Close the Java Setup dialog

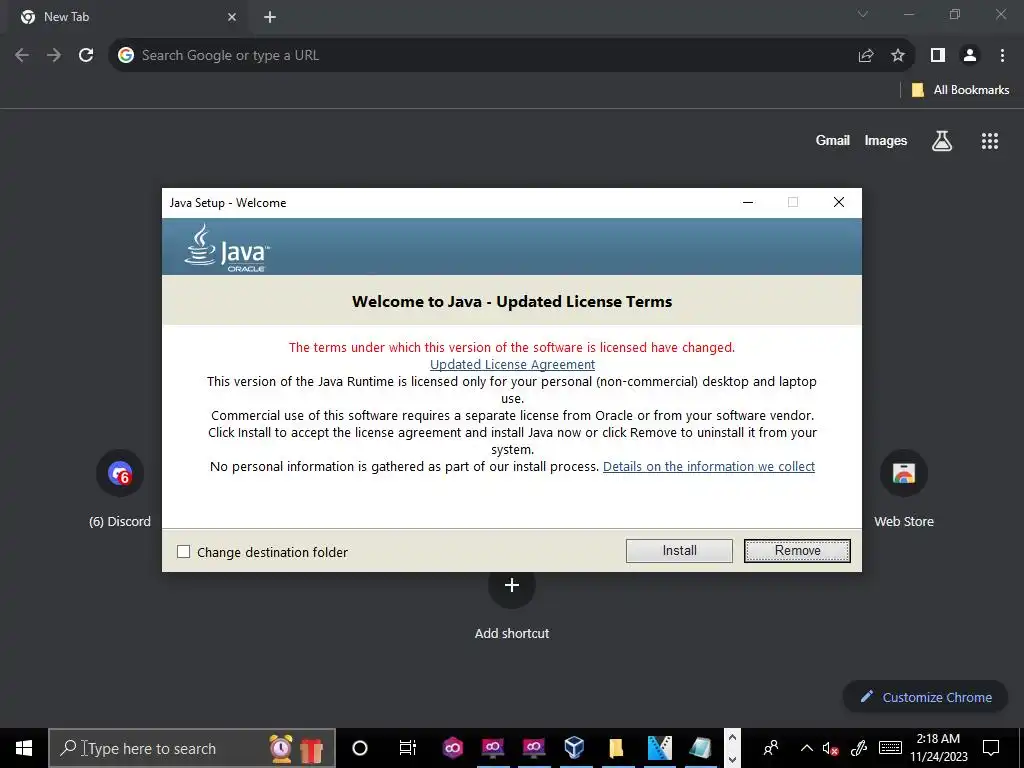pos(839,202)
